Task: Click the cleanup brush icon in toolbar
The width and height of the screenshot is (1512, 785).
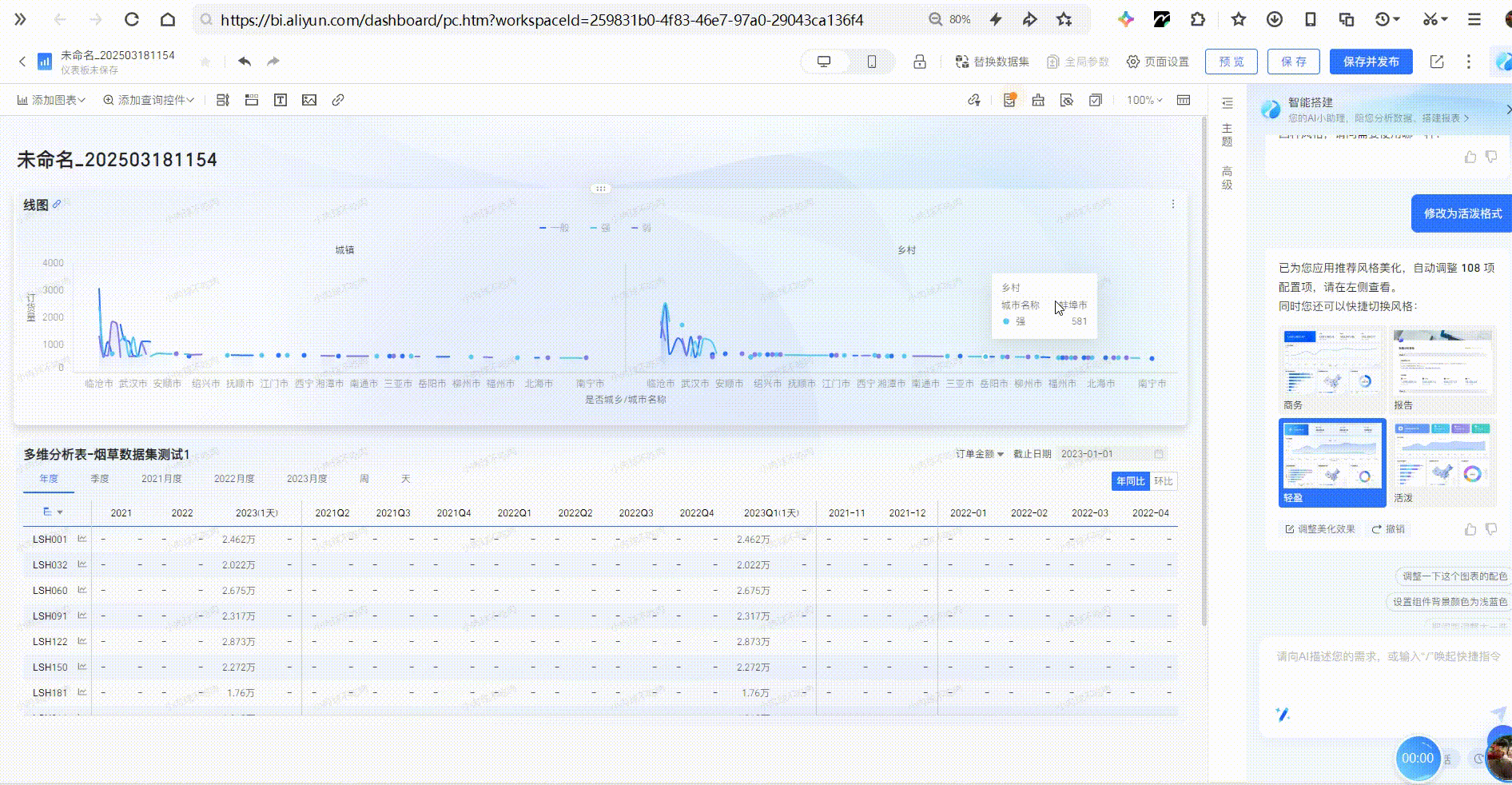Action: [1038, 100]
